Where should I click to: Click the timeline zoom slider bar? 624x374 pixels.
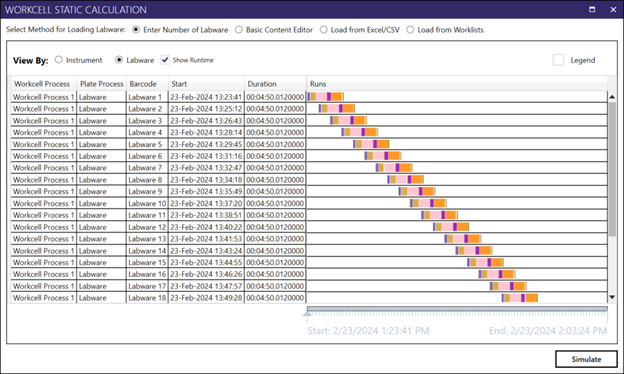point(457,309)
